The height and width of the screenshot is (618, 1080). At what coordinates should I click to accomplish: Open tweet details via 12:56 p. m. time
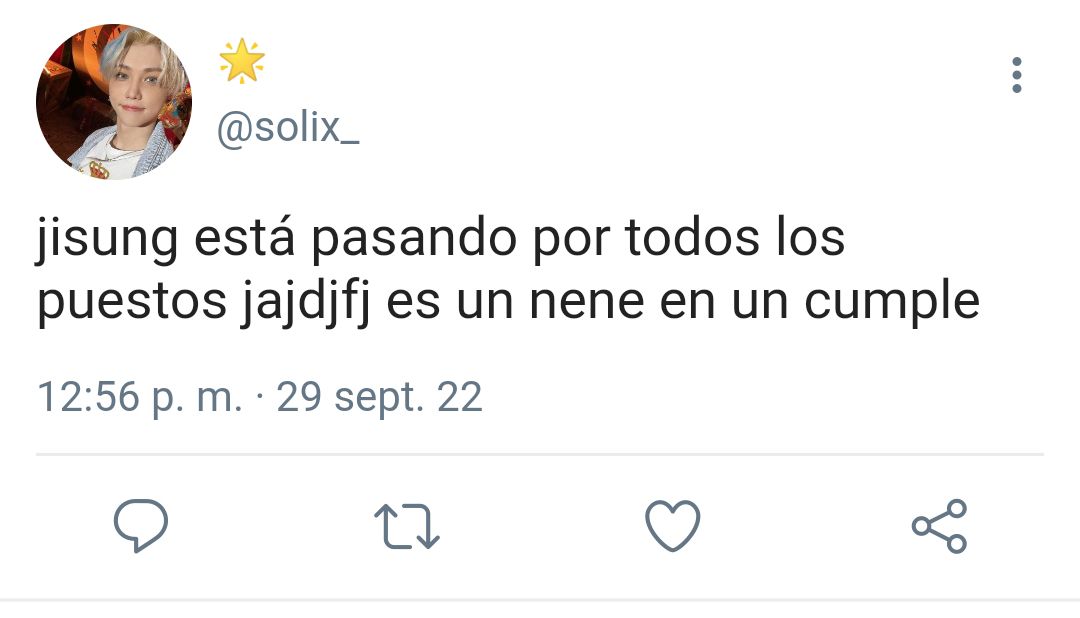[x=140, y=398]
